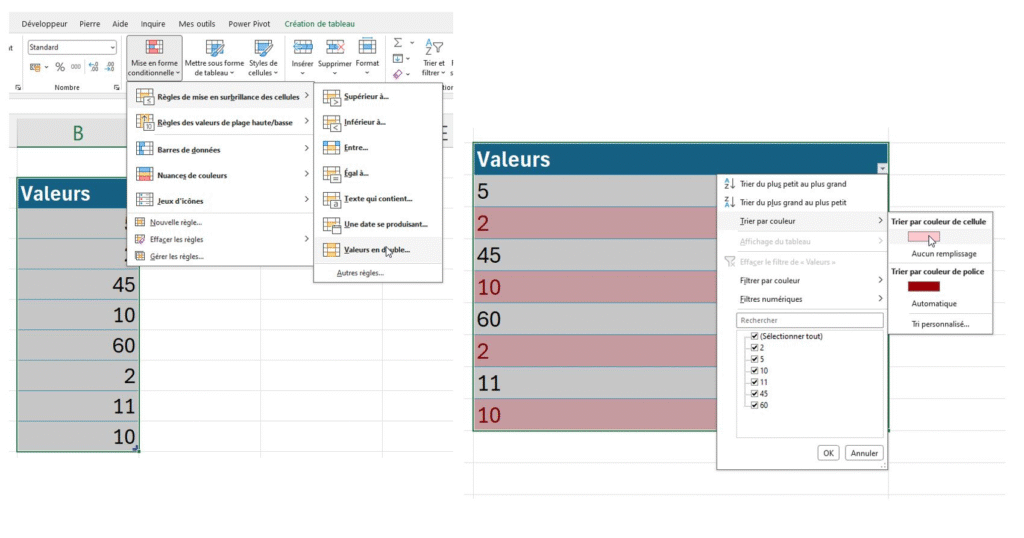Uncheck value 45 in filter list
Screen dimensions: 1024x538
754,394
